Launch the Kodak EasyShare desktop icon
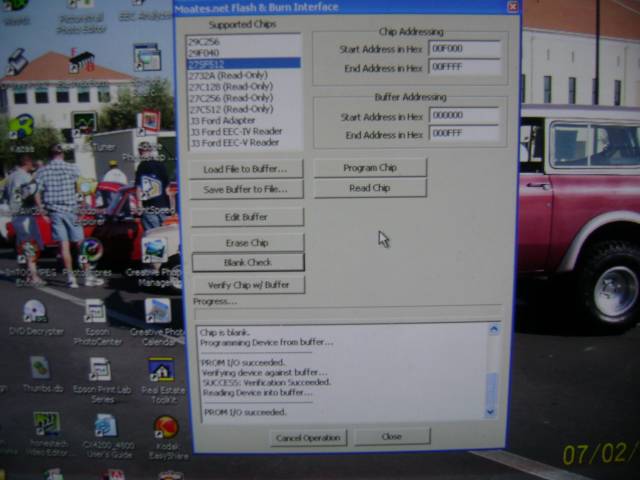The width and height of the screenshot is (640, 480). pos(168,438)
